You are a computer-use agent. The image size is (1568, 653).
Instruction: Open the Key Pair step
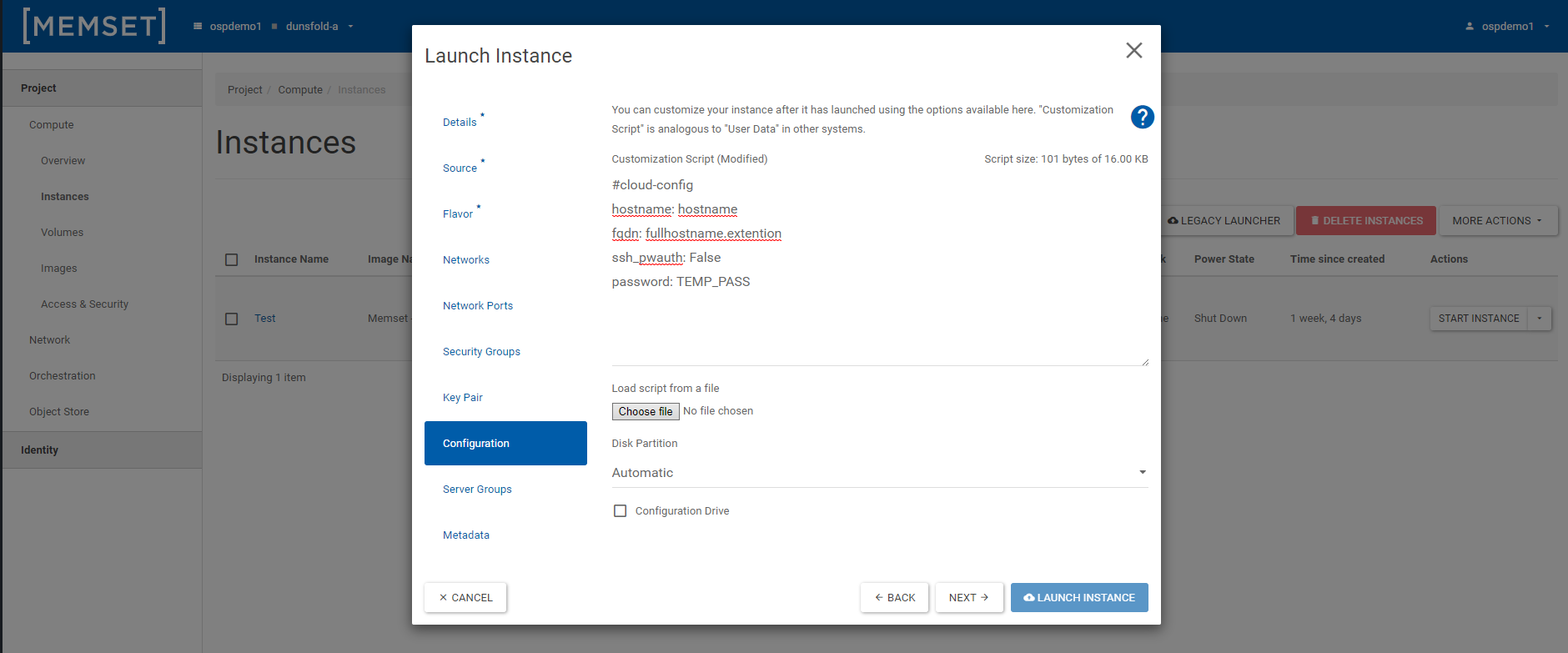click(463, 397)
